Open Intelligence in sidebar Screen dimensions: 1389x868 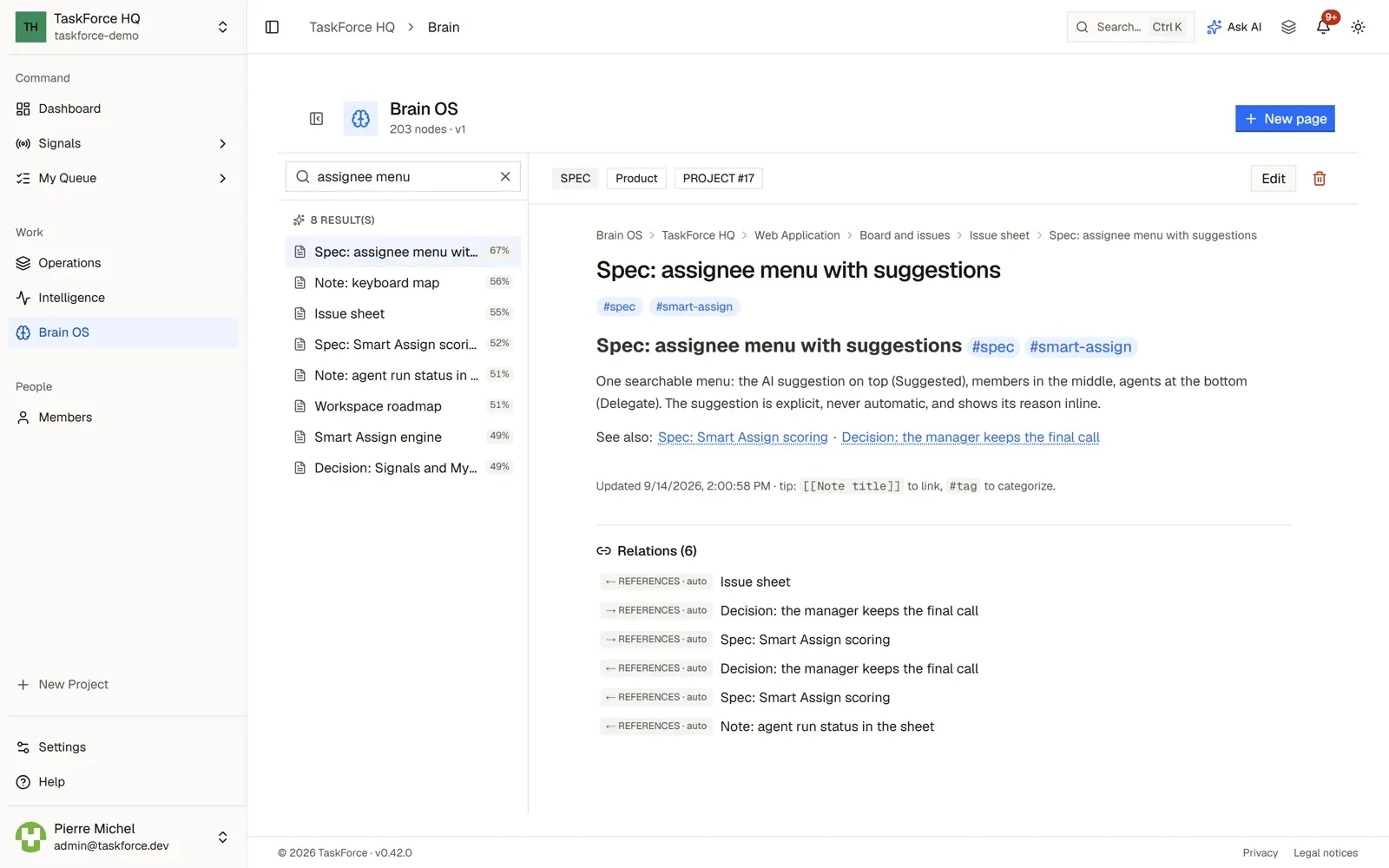pos(123,298)
